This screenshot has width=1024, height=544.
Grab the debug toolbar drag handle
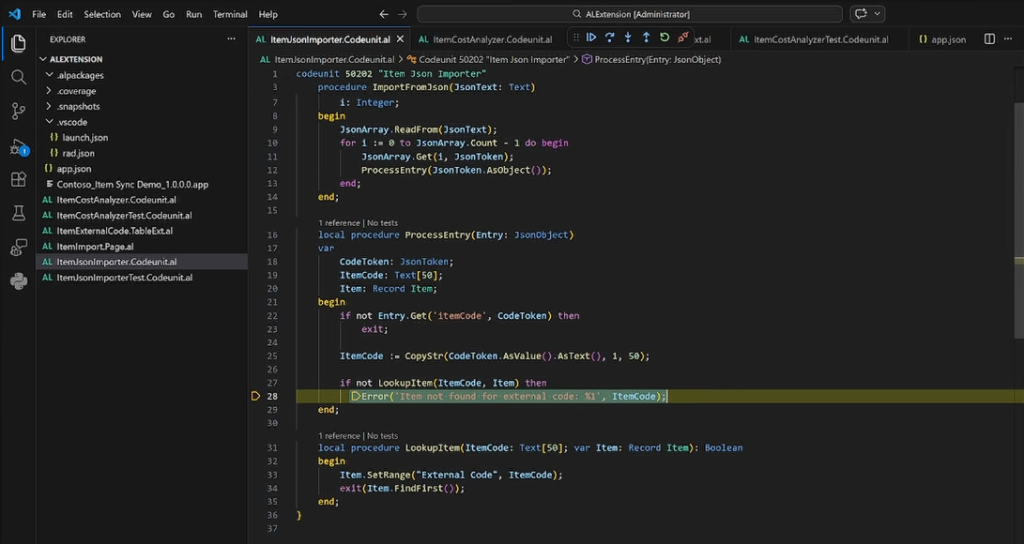pos(575,38)
